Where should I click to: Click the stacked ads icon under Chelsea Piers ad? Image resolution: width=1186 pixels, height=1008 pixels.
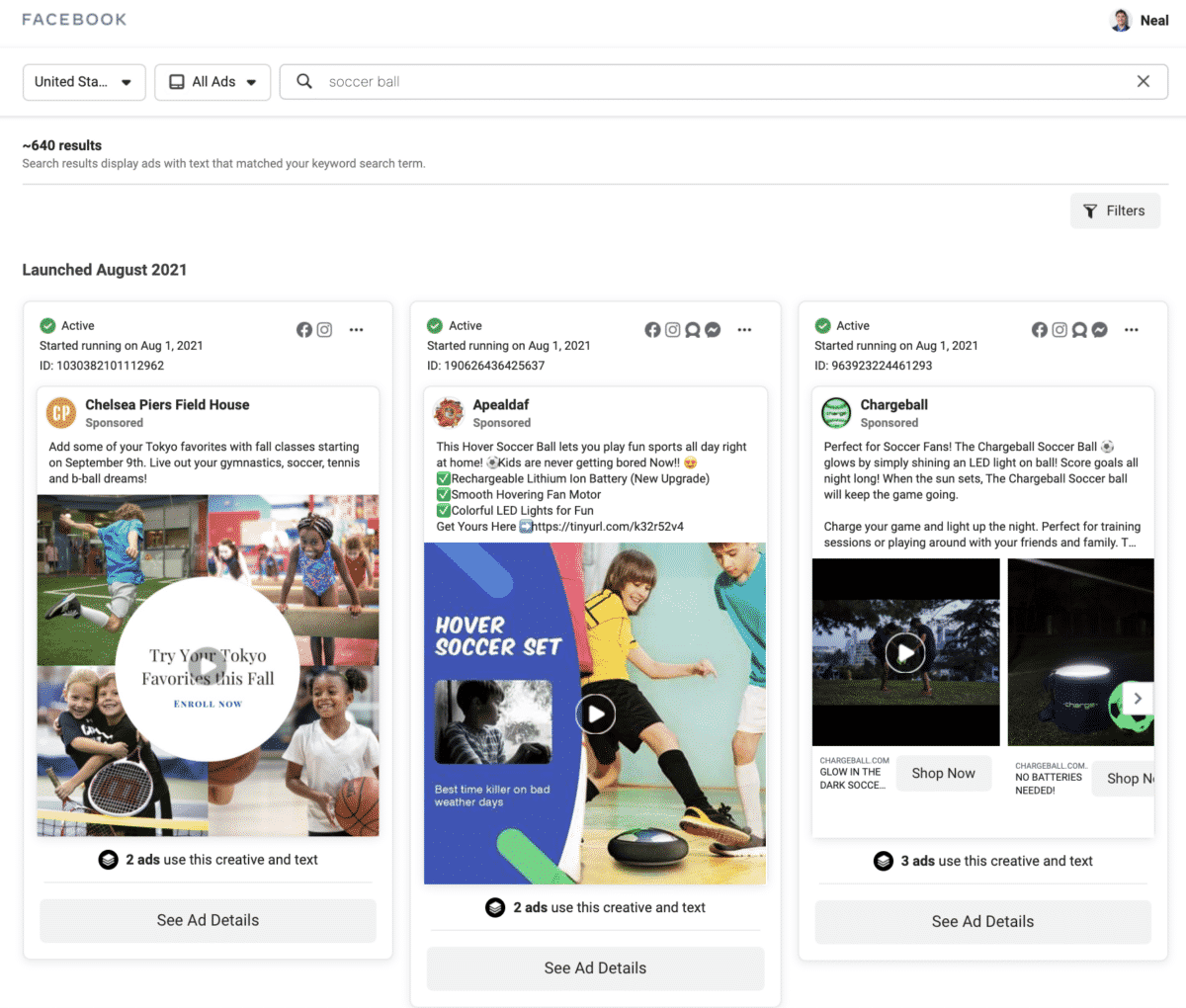[109, 860]
